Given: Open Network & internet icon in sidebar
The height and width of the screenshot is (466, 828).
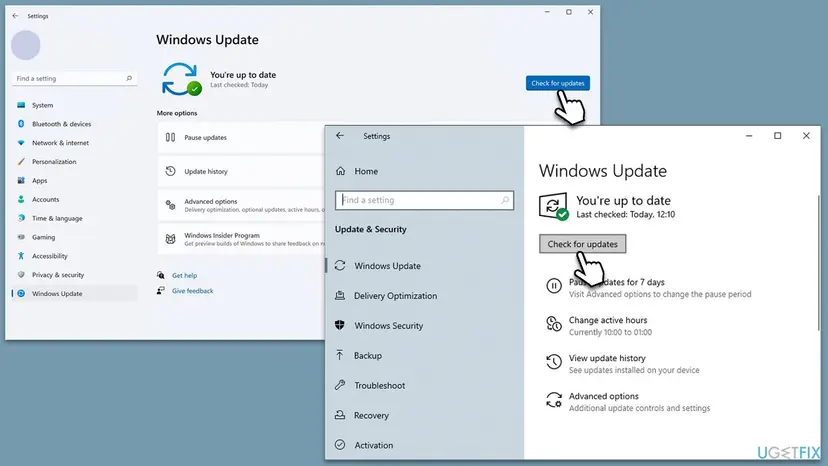Looking at the screenshot, I should [21, 143].
